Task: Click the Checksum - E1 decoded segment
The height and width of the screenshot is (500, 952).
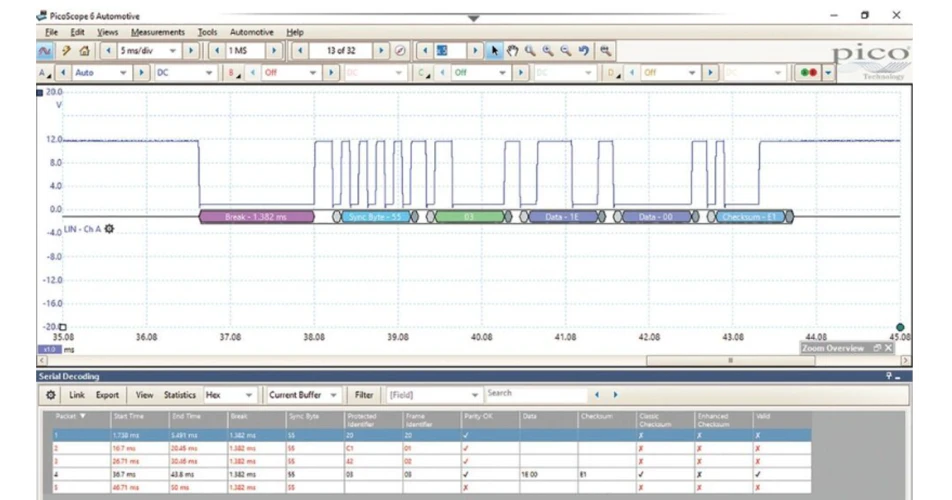Action: click(750, 217)
